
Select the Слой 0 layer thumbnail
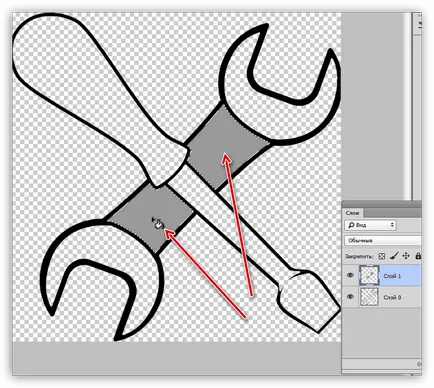369,297
